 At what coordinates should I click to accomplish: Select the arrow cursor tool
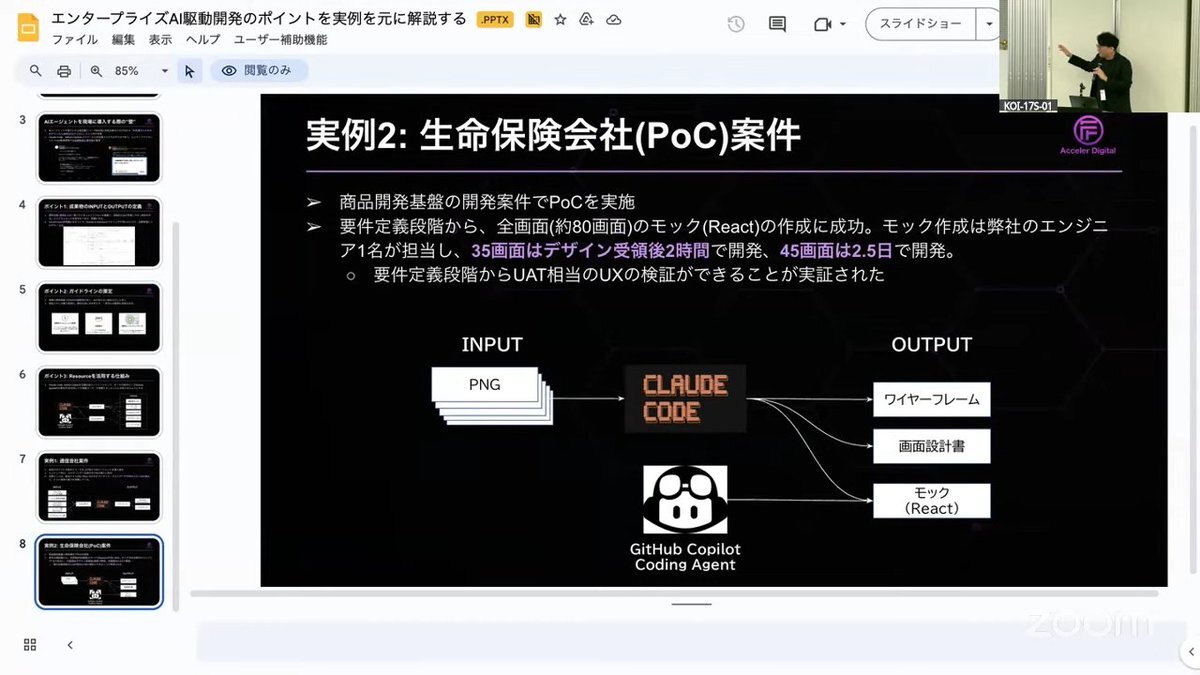190,71
